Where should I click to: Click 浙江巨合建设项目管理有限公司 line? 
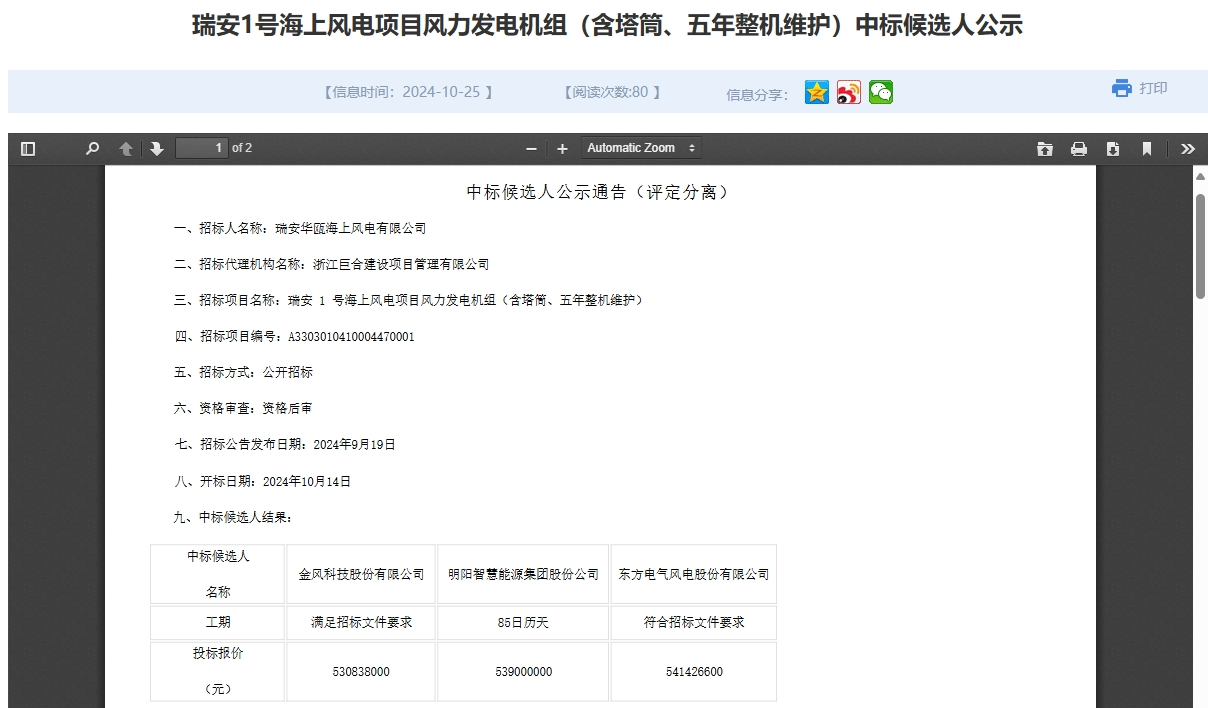tap(332, 264)
